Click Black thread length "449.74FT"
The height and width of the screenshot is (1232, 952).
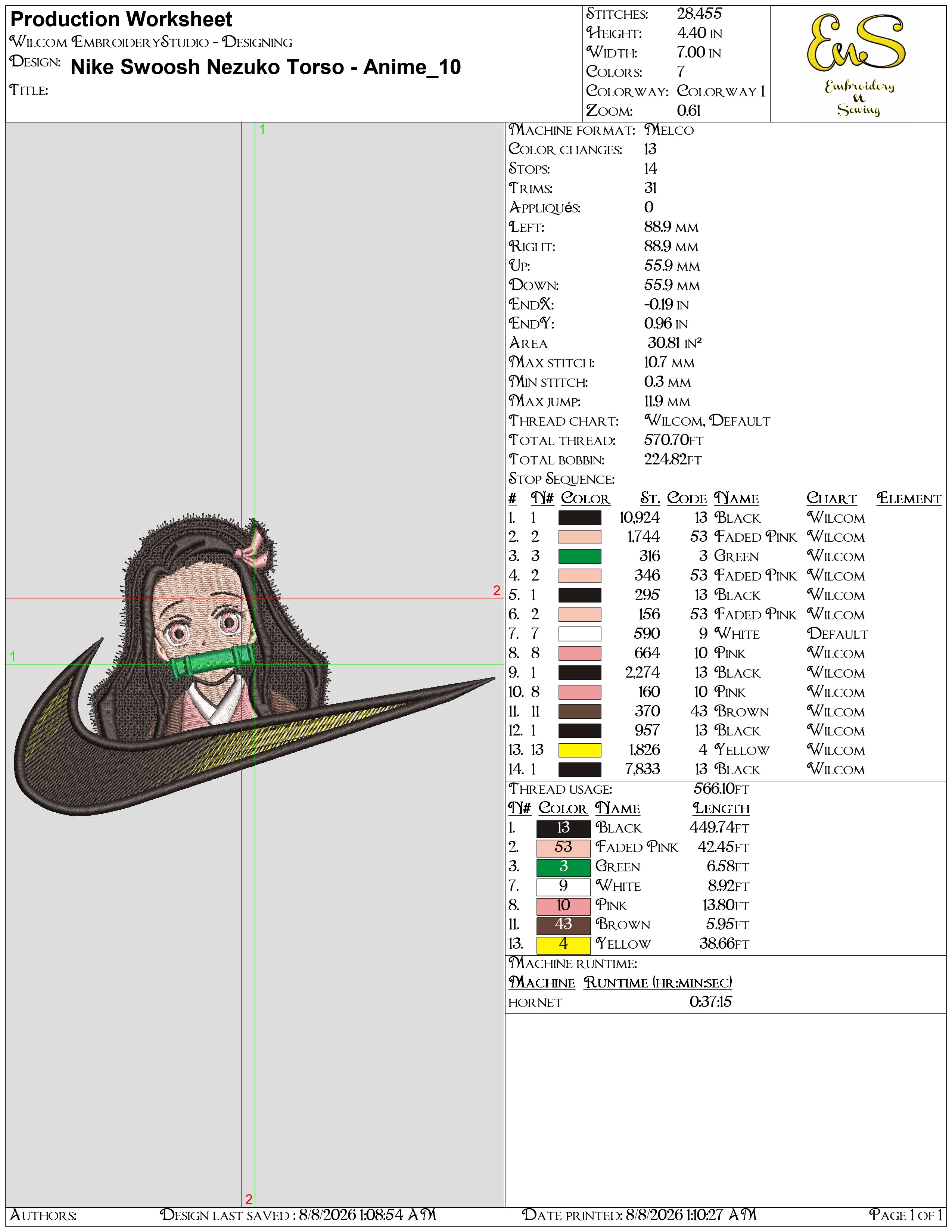(720, 828)
